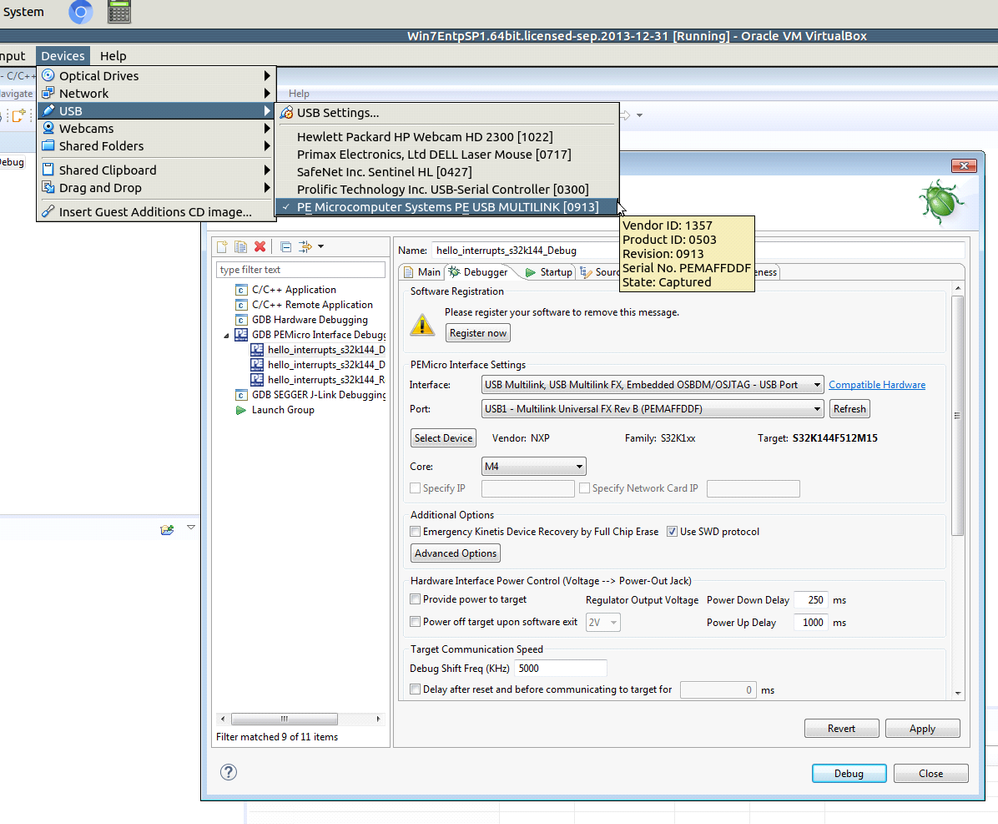This screenshot has width=998, height=824.
Task: Open the Interface dropdown
Action: (652, 384)
